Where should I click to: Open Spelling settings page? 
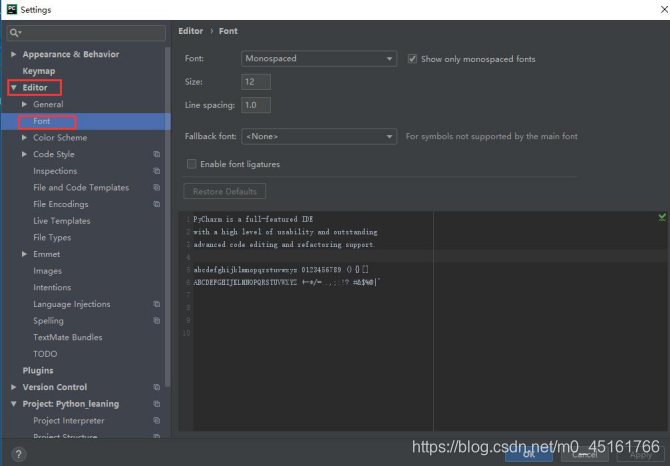48,321
